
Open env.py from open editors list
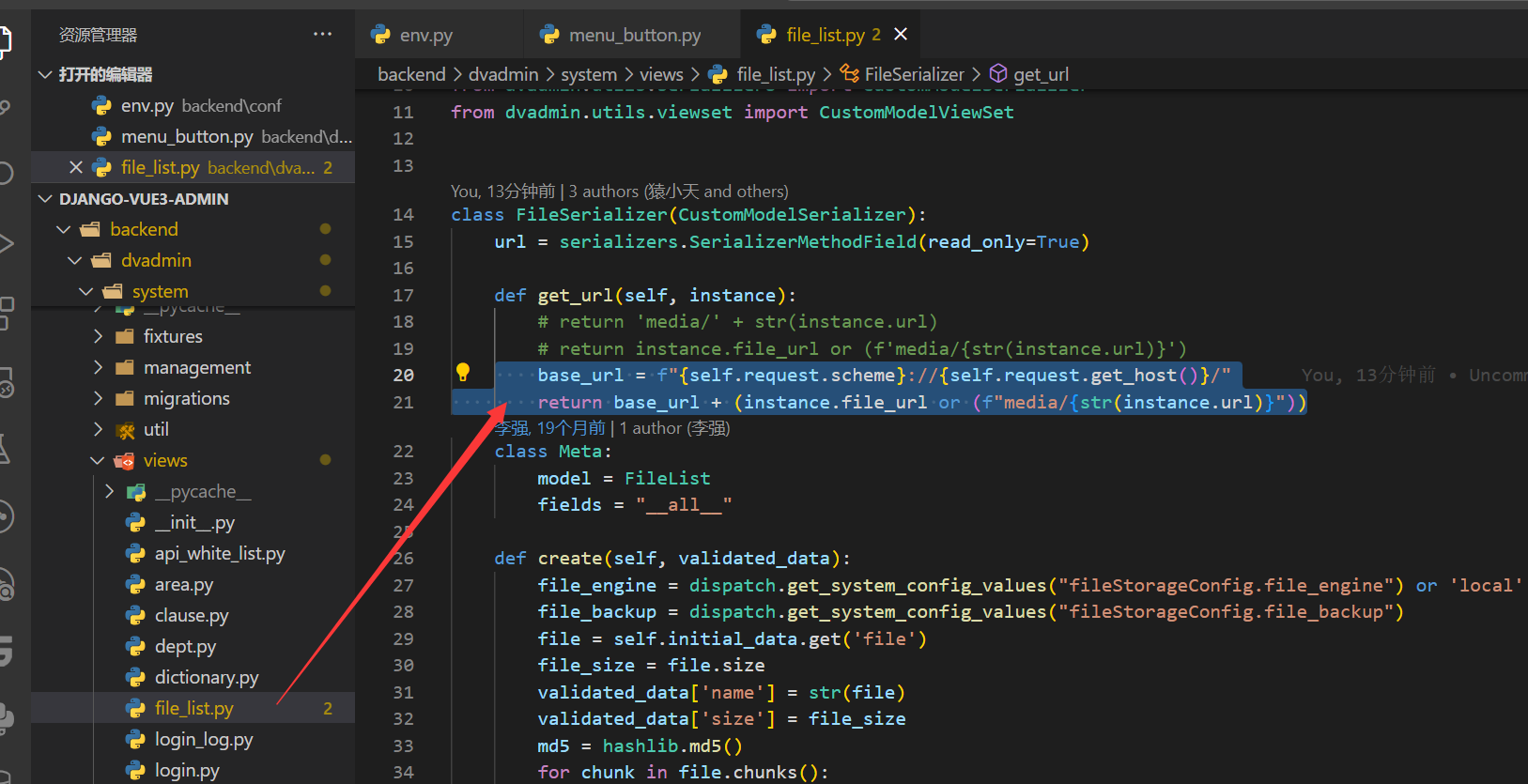click(x=193, y=105)
